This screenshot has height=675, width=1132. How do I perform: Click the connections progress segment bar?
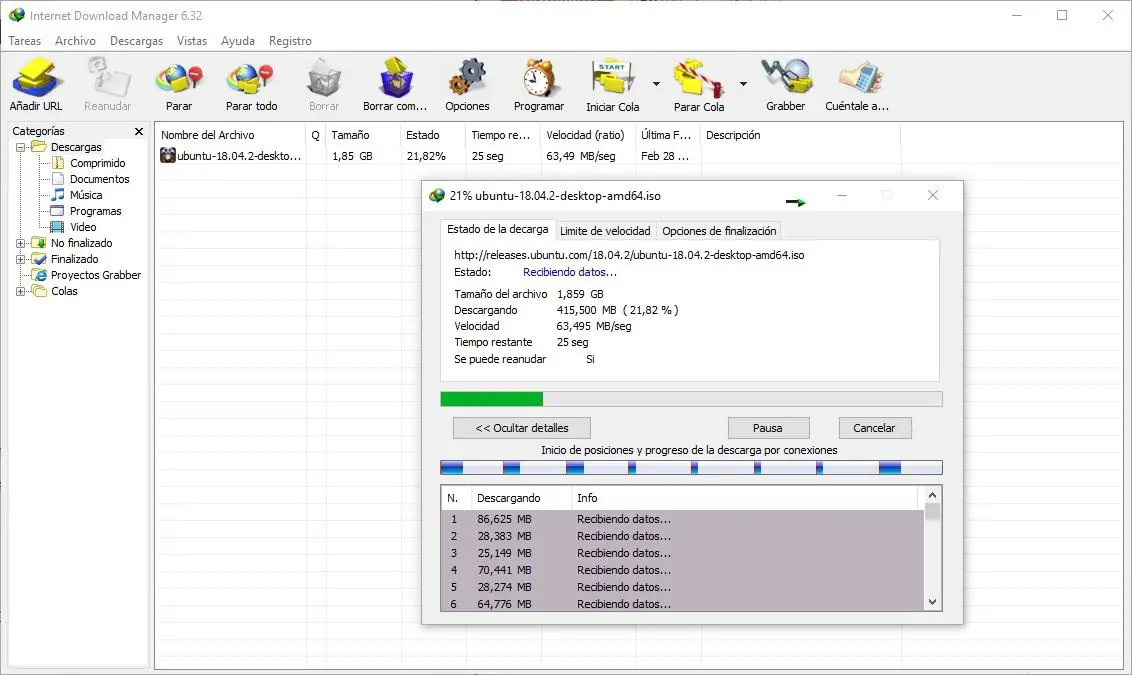click(691, 468)
